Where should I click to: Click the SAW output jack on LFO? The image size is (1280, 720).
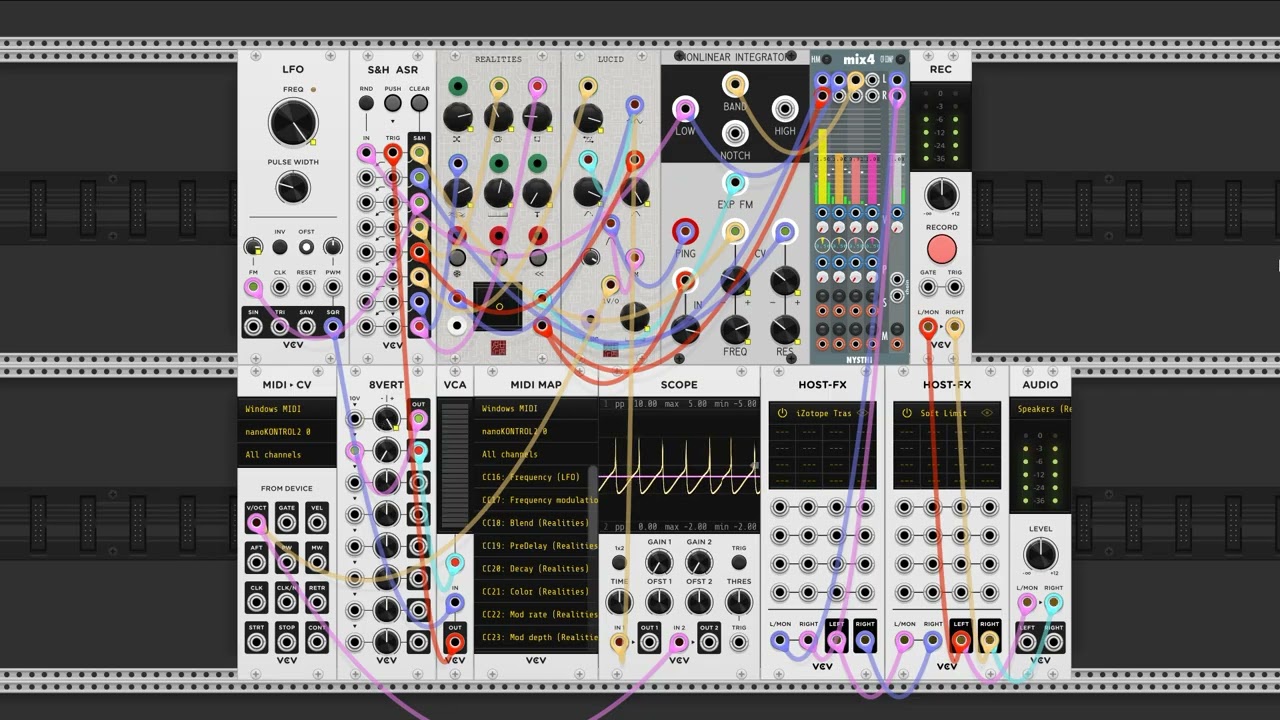306,327
